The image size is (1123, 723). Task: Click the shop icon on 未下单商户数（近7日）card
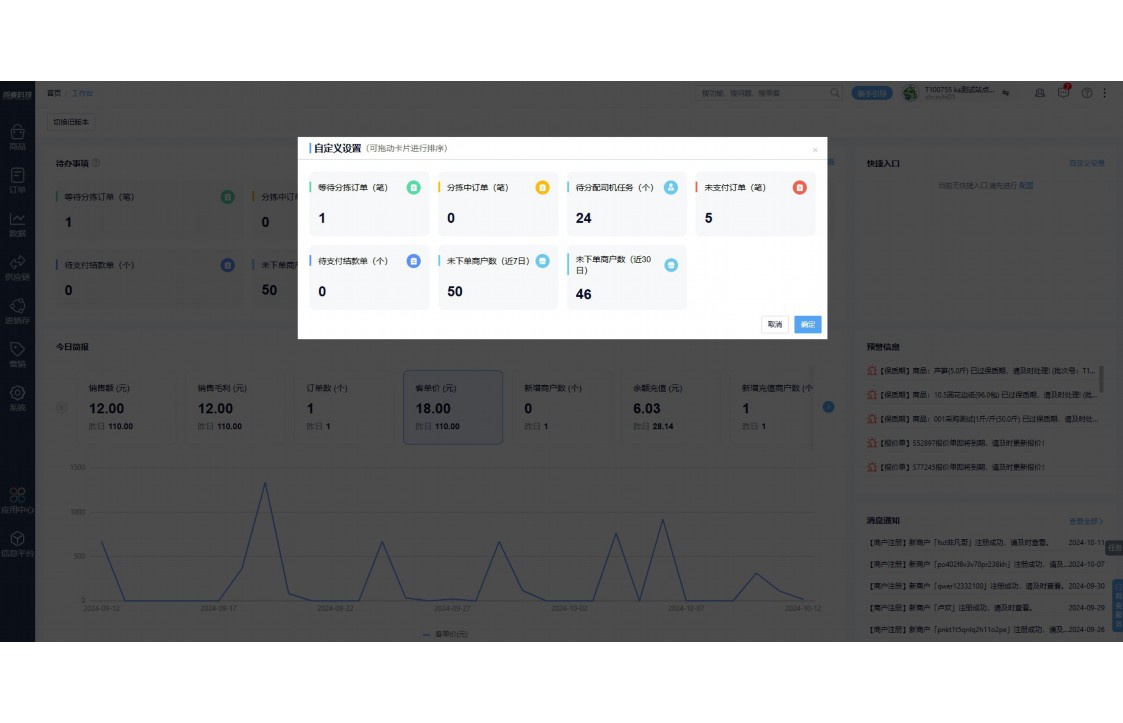pos(542,261)
